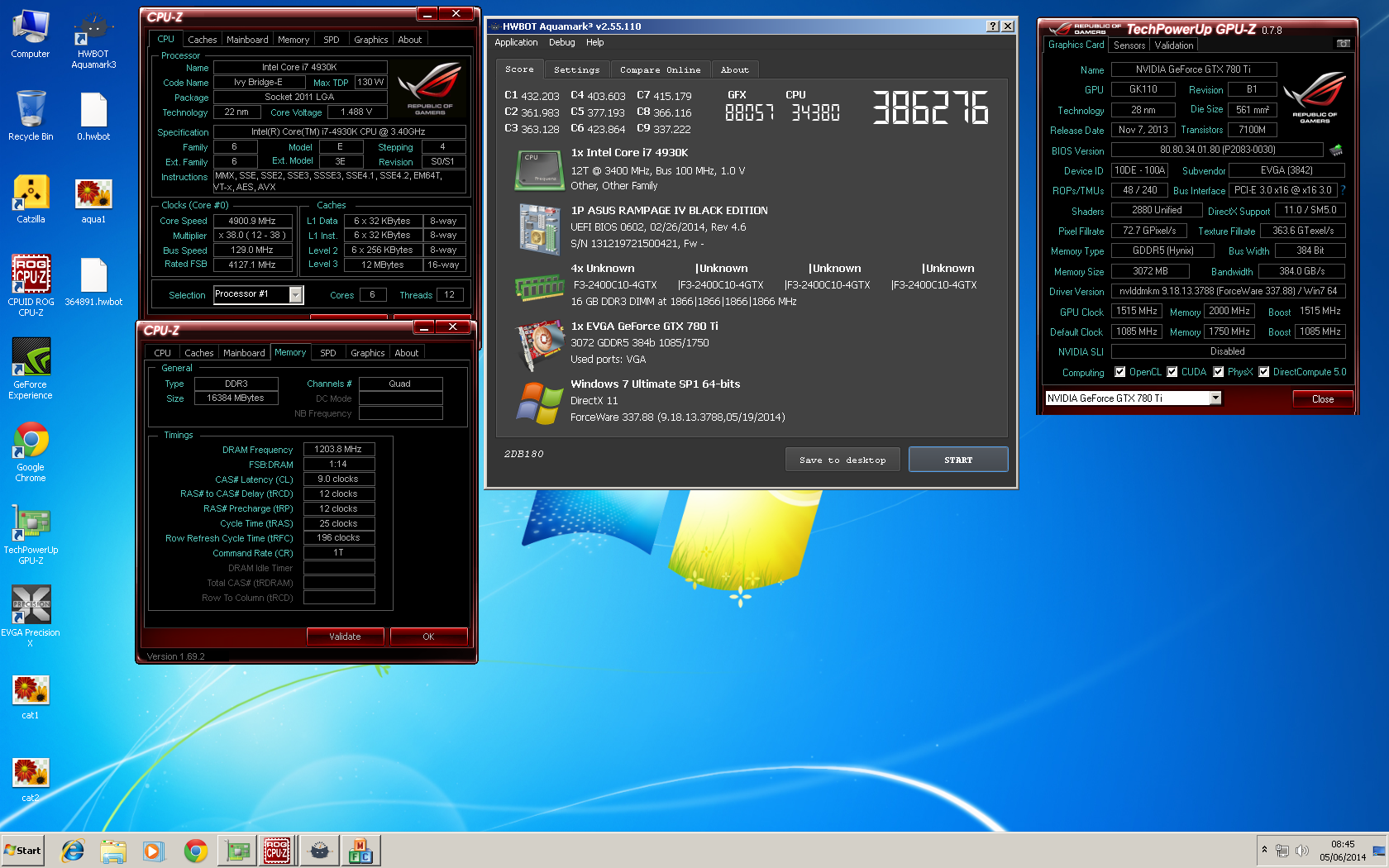The width and height of the screenshot is (1389, 868).
Task: Click the GPU-Z Driver Version field
Action: click(1228, 291)
